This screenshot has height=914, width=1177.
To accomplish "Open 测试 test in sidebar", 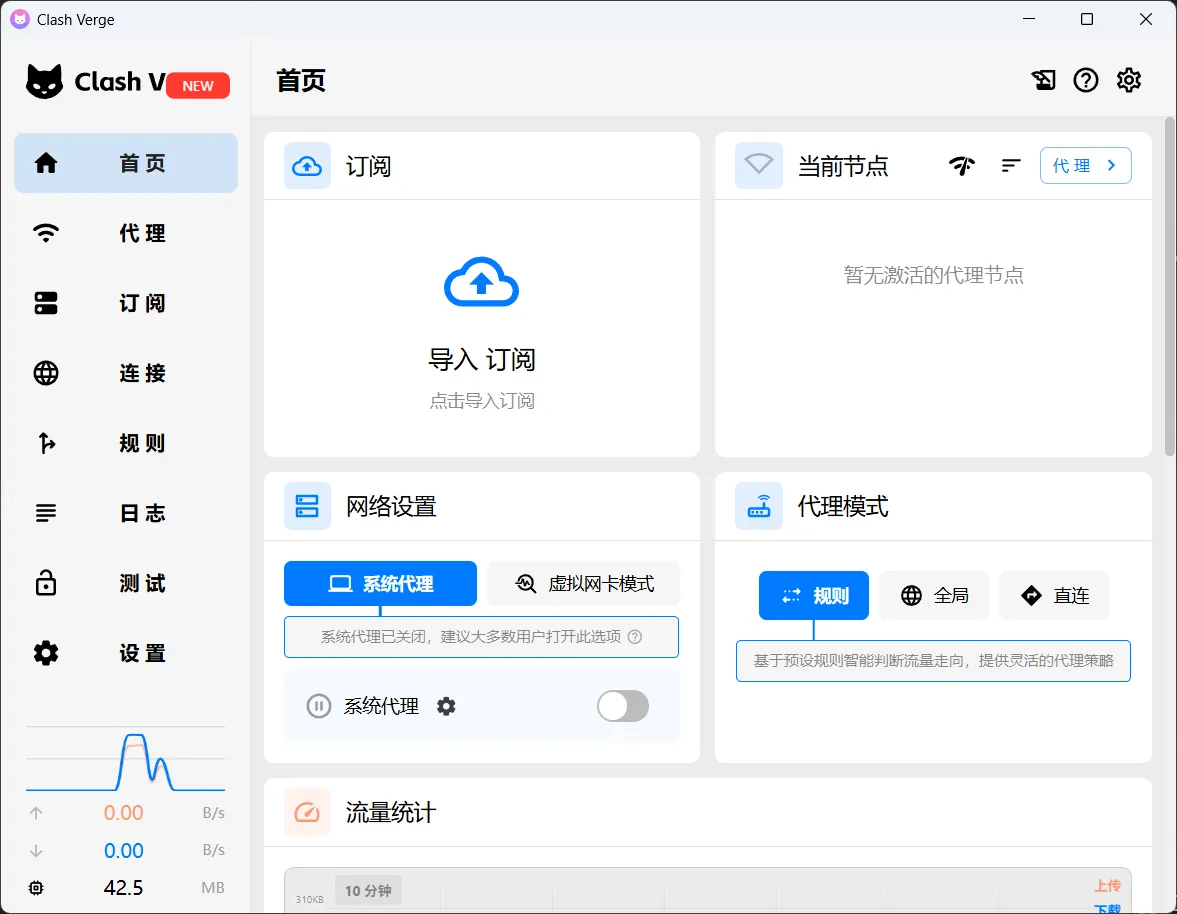I will (125, 583).
